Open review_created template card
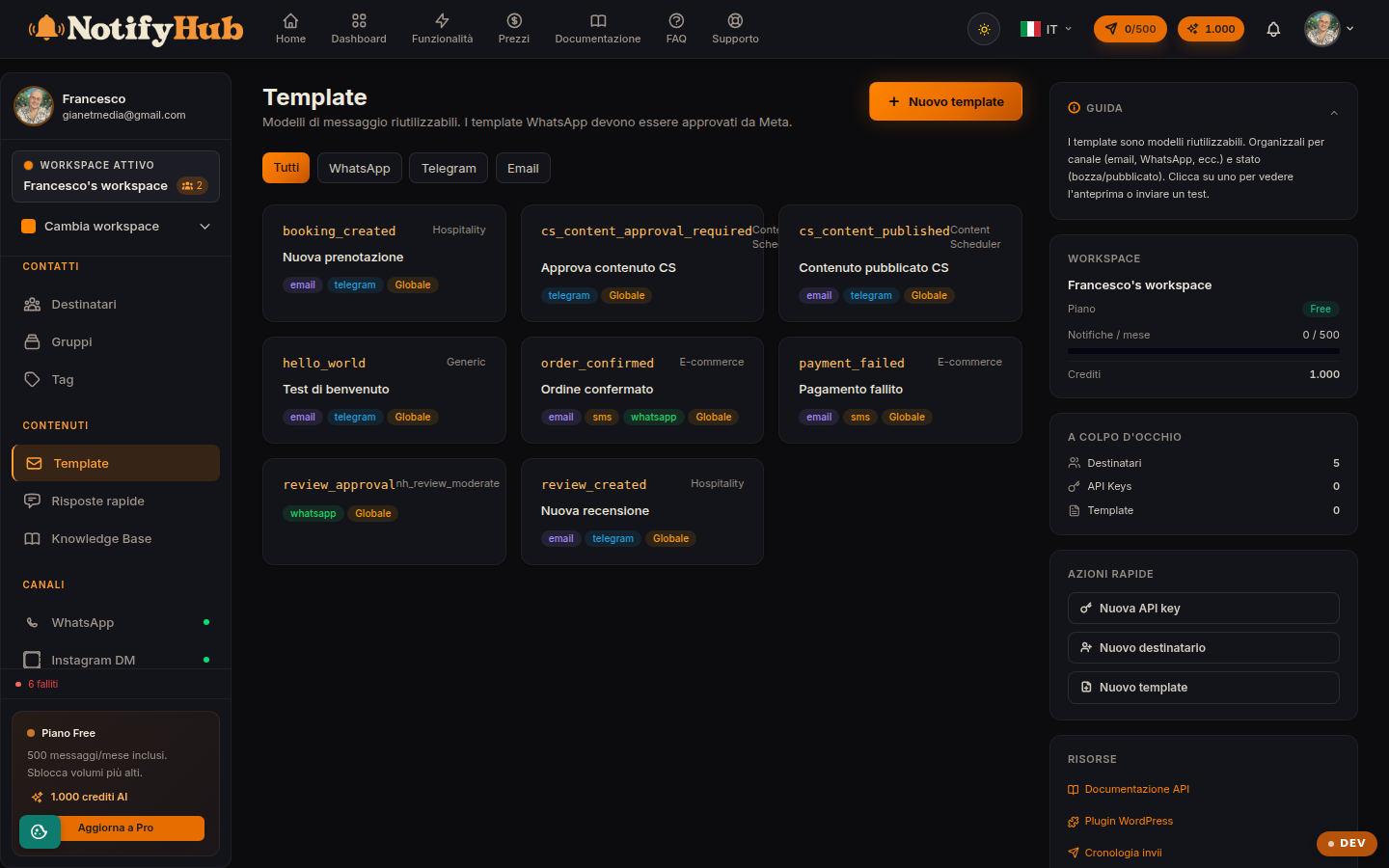The width and height of the screenshot is (1389, 868). click(x=642, y=511)
